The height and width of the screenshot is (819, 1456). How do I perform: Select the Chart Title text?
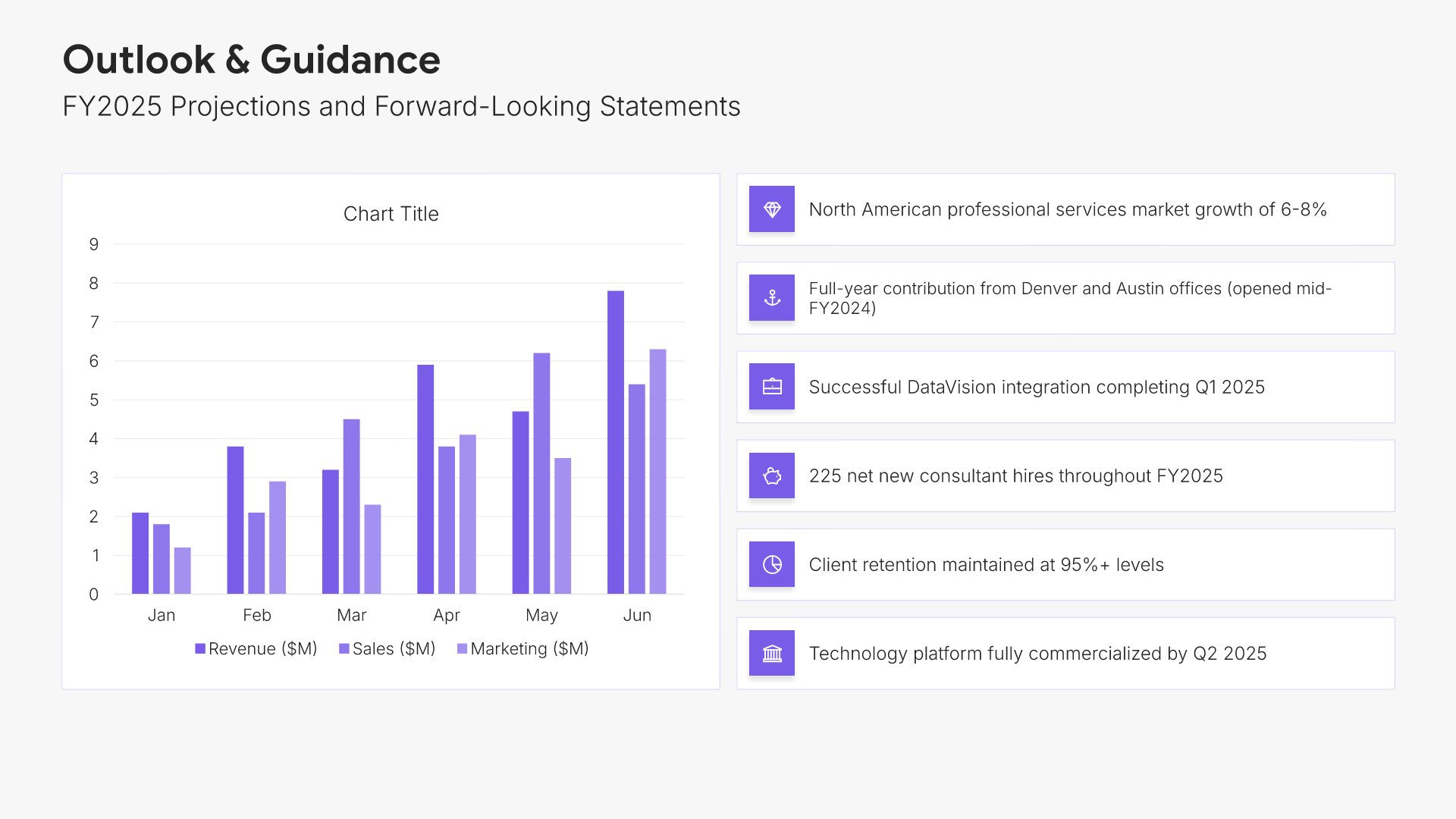391,214
